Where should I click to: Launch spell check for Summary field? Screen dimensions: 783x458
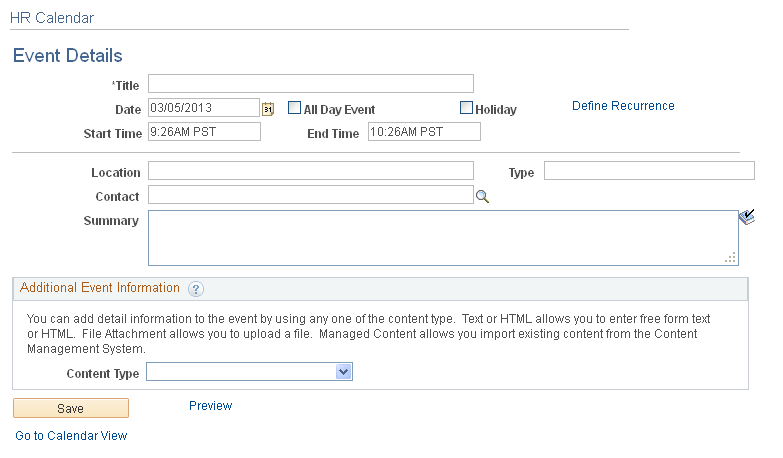tap(747, 217)
